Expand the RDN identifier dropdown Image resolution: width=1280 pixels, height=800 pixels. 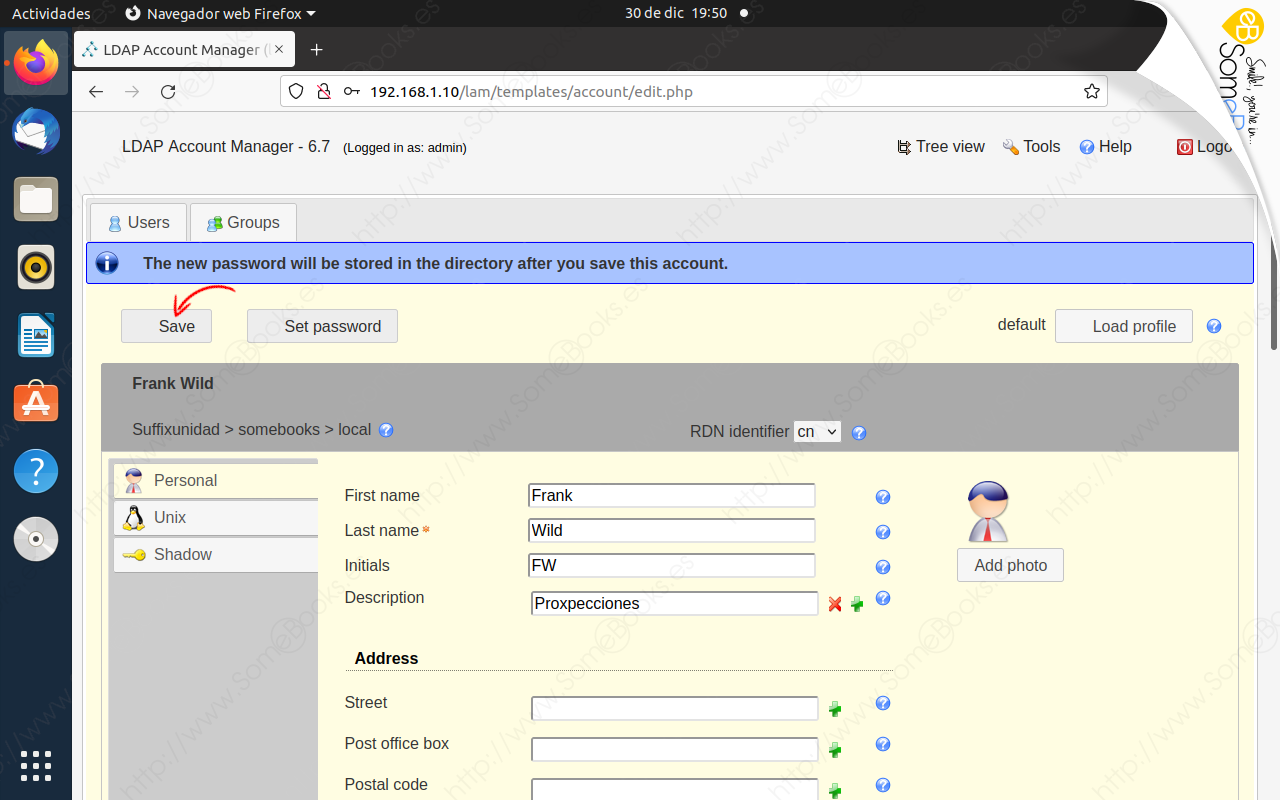(817, 431)
